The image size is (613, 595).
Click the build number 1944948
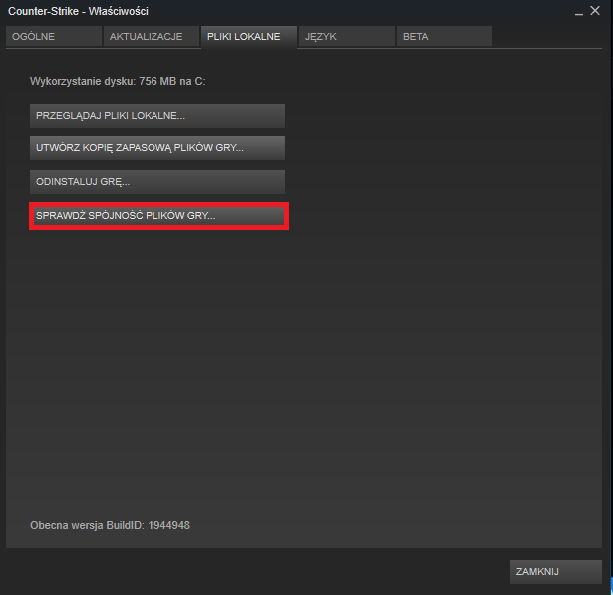click(x=169, y=525)
